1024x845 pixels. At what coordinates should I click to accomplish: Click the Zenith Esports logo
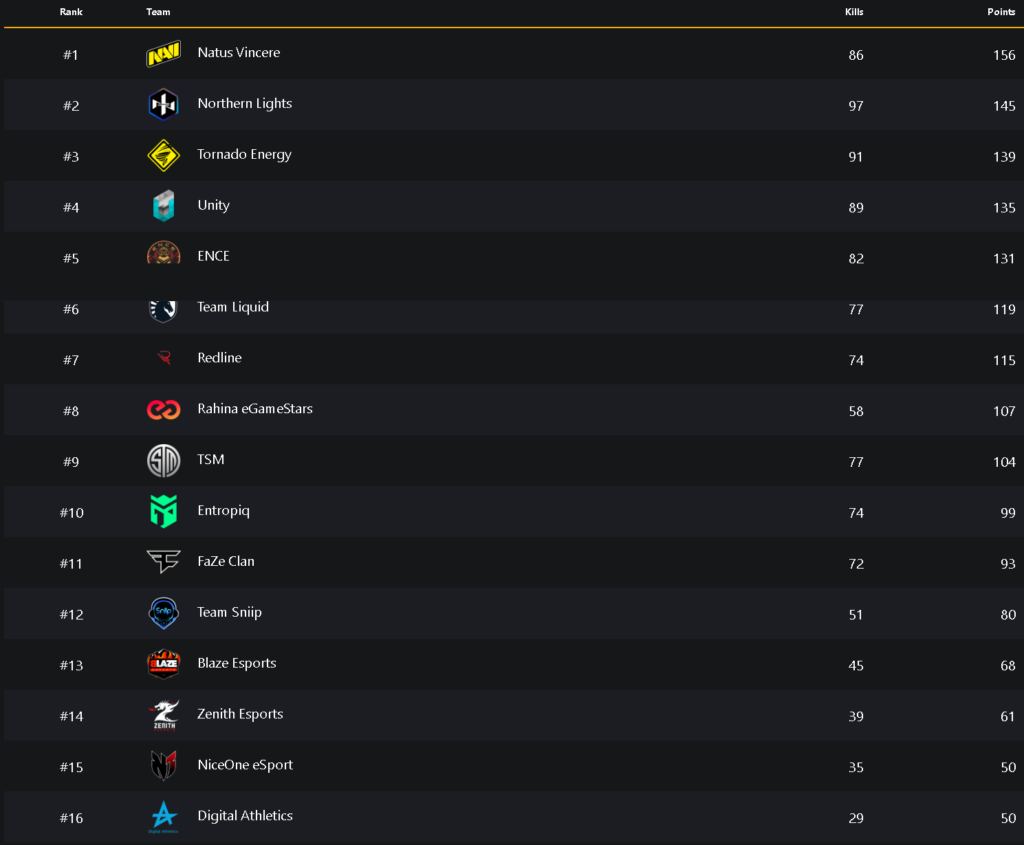click(x=163, y=715)
